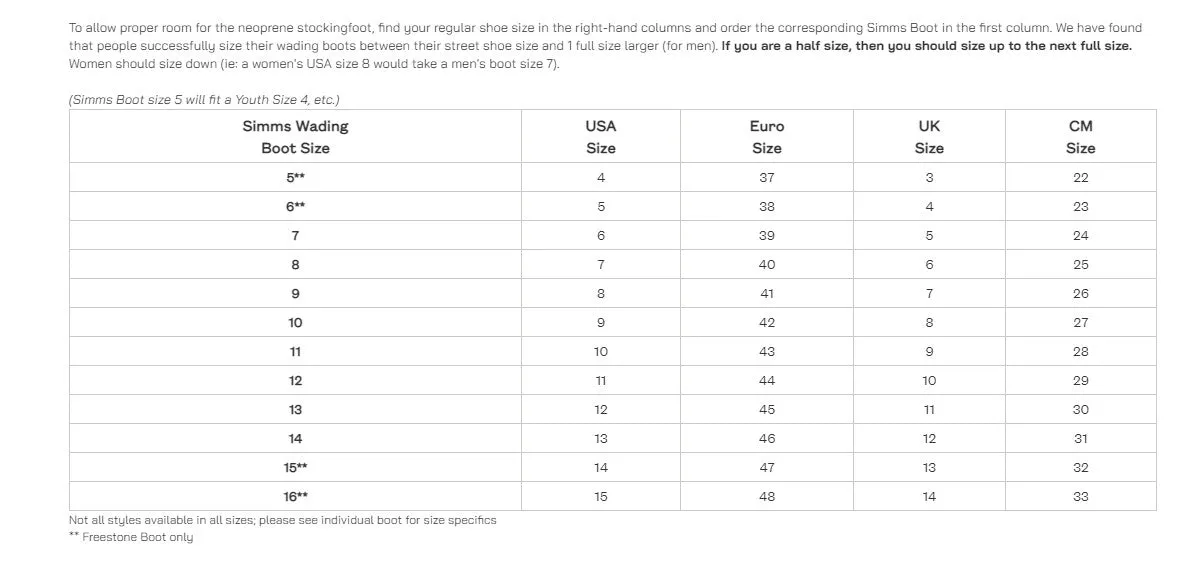
Task: Select boot size 5** row cell
Action: [295, 177]
